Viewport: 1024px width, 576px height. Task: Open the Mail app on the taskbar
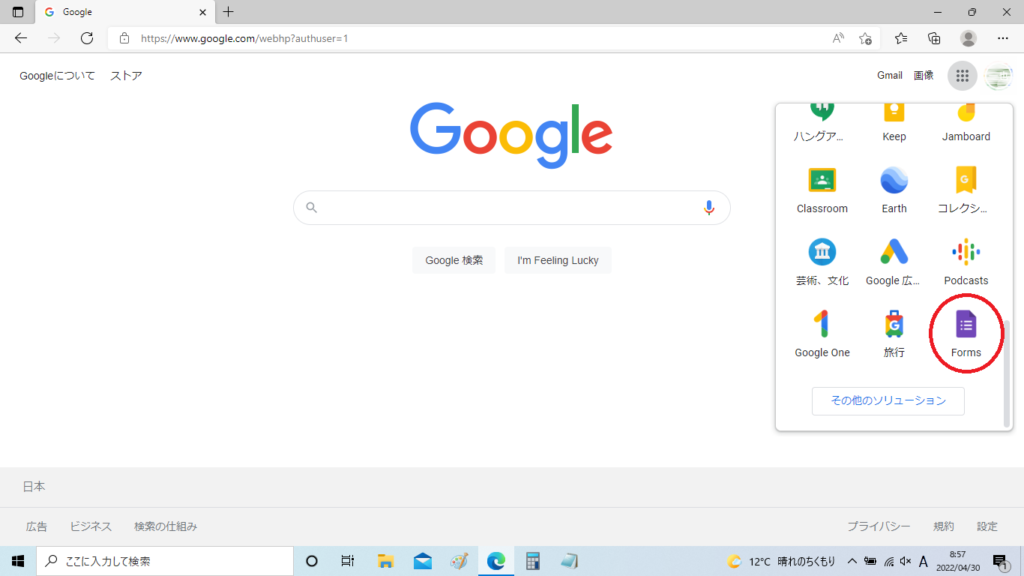(x=423, y=561)
